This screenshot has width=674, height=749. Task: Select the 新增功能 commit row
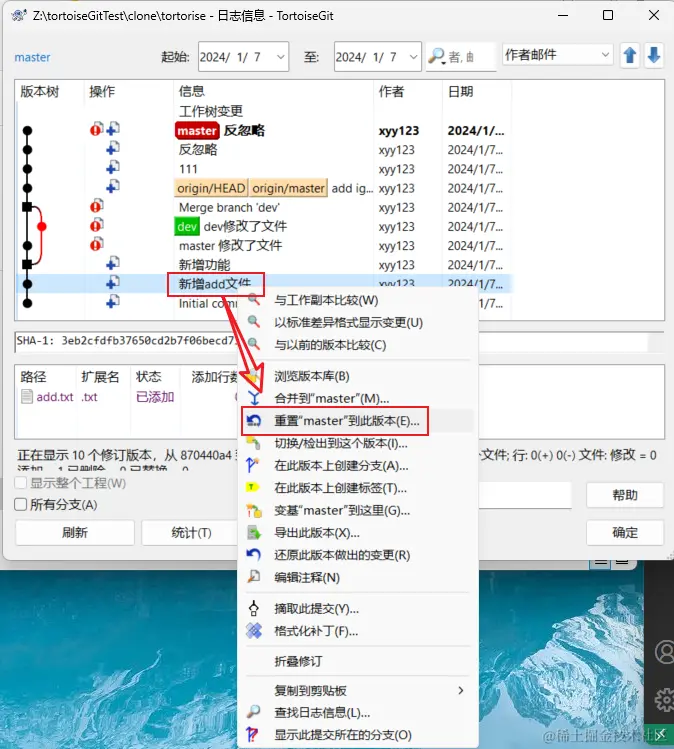(263, 265)
